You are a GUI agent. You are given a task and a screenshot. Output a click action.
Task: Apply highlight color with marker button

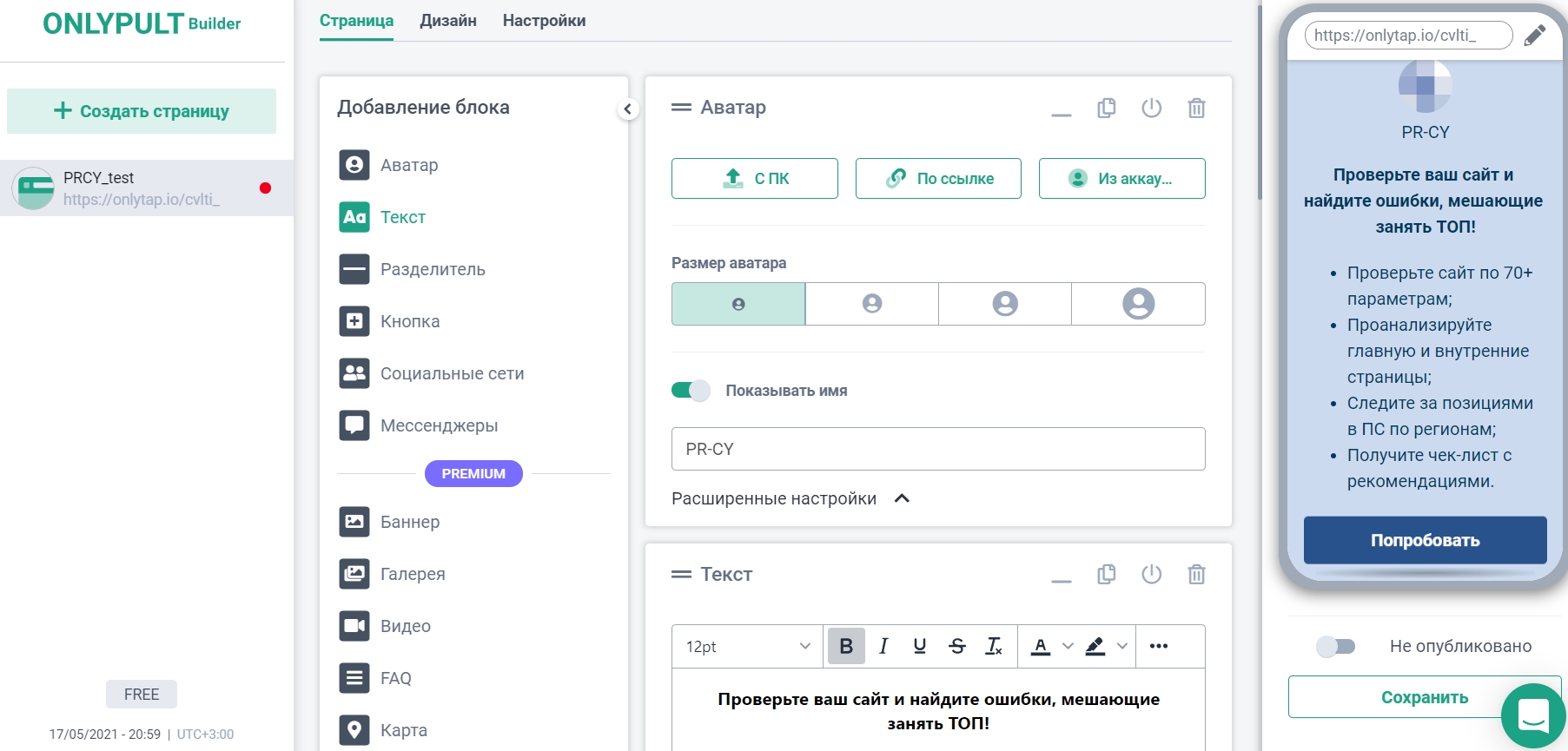tap(1095, 646)
